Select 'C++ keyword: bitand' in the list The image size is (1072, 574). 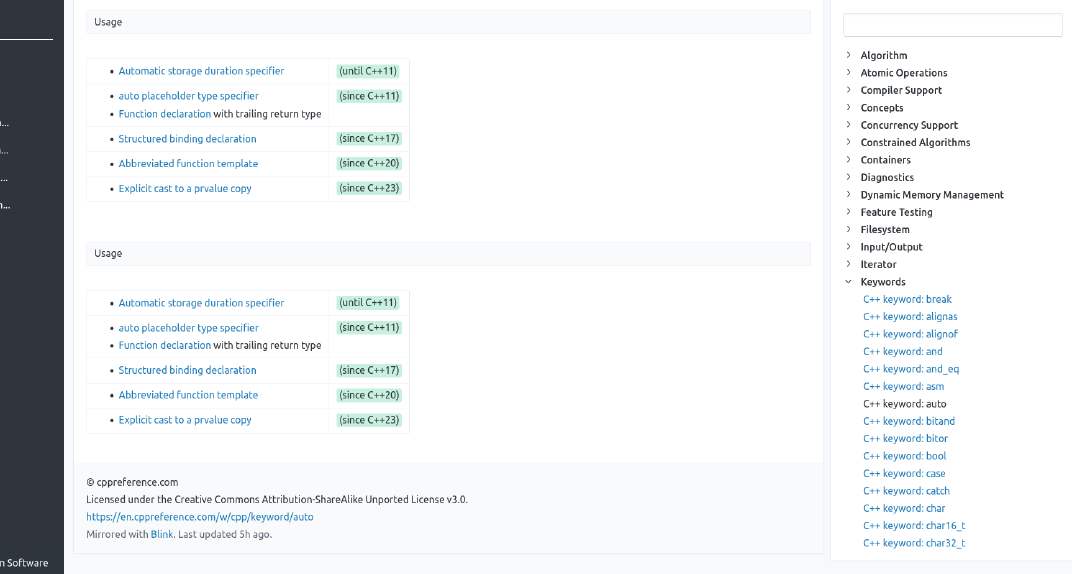[909, 421]
